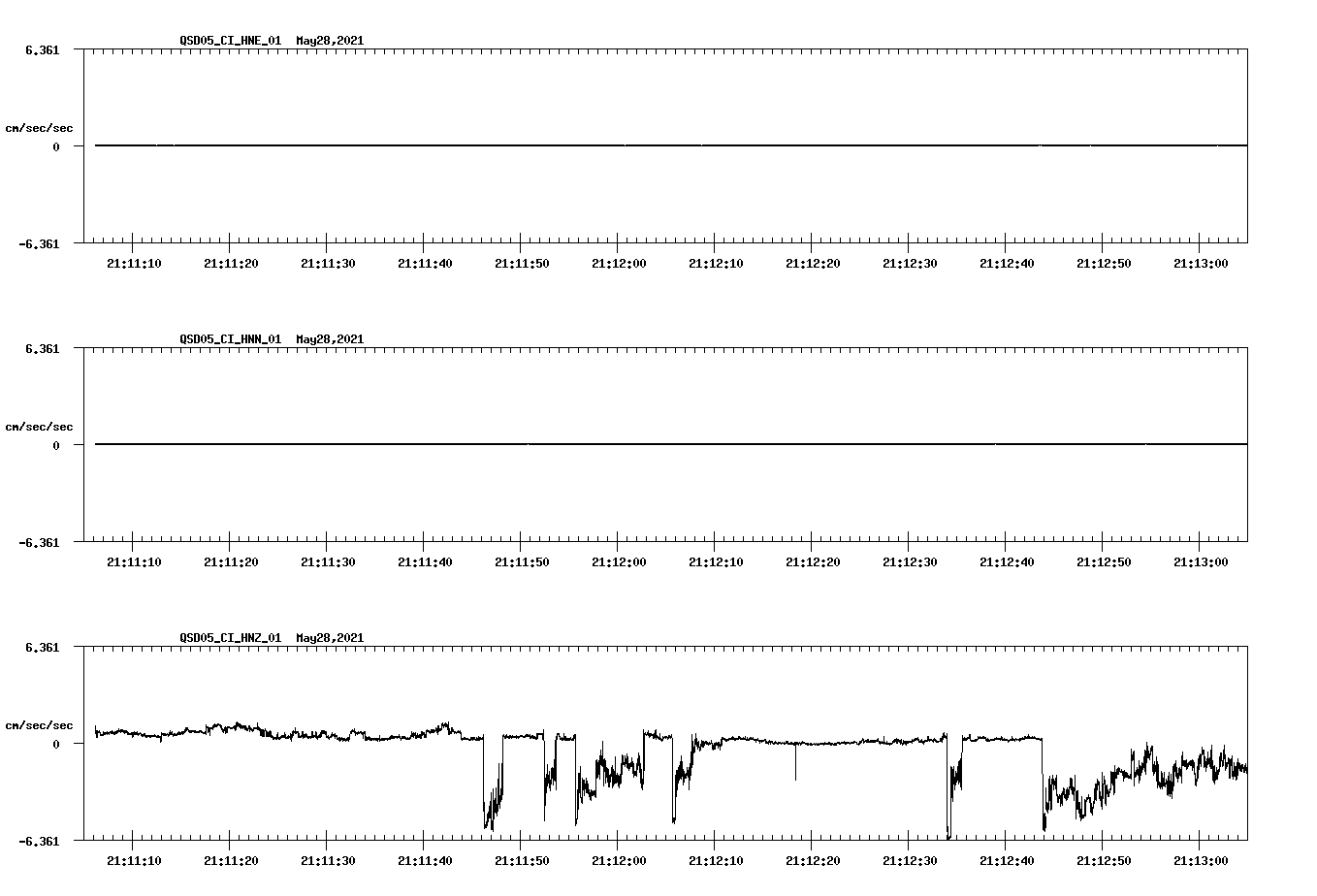This screenshot has width=1317, height=896.
Task: Click the 21:12:00 mark on middle plot axis
Action: pos(619,560)
